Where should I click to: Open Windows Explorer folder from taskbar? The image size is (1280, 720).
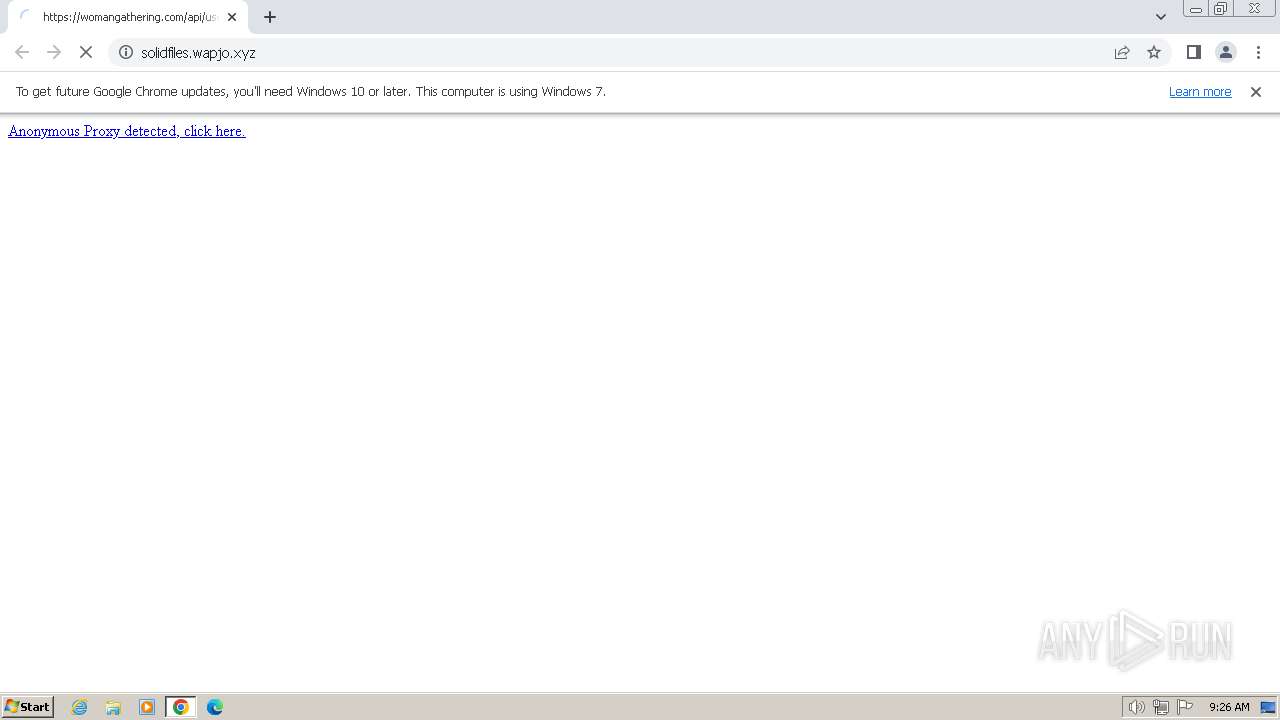pos(113,707)
